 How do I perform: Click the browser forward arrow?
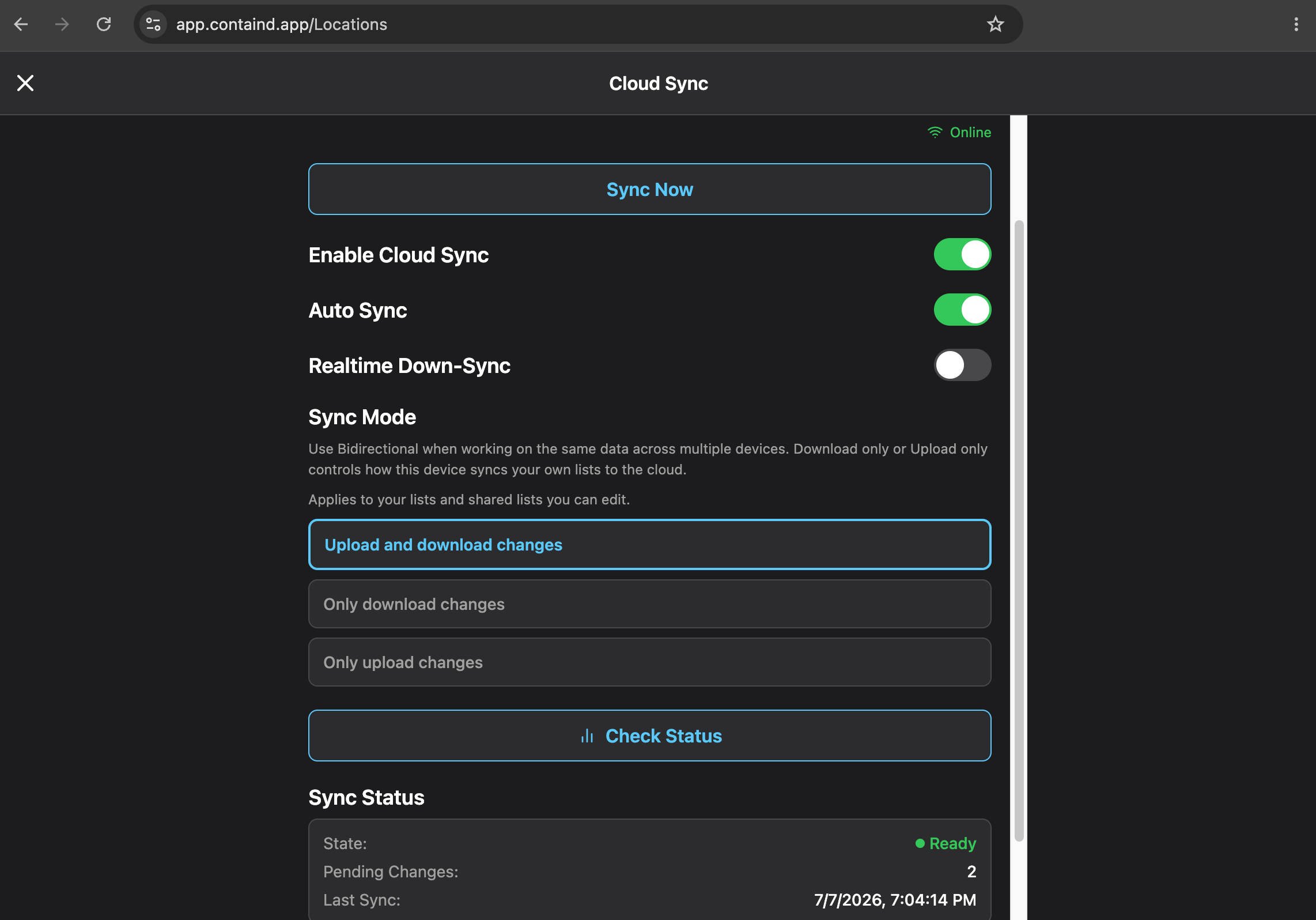(x=62, y=24)
